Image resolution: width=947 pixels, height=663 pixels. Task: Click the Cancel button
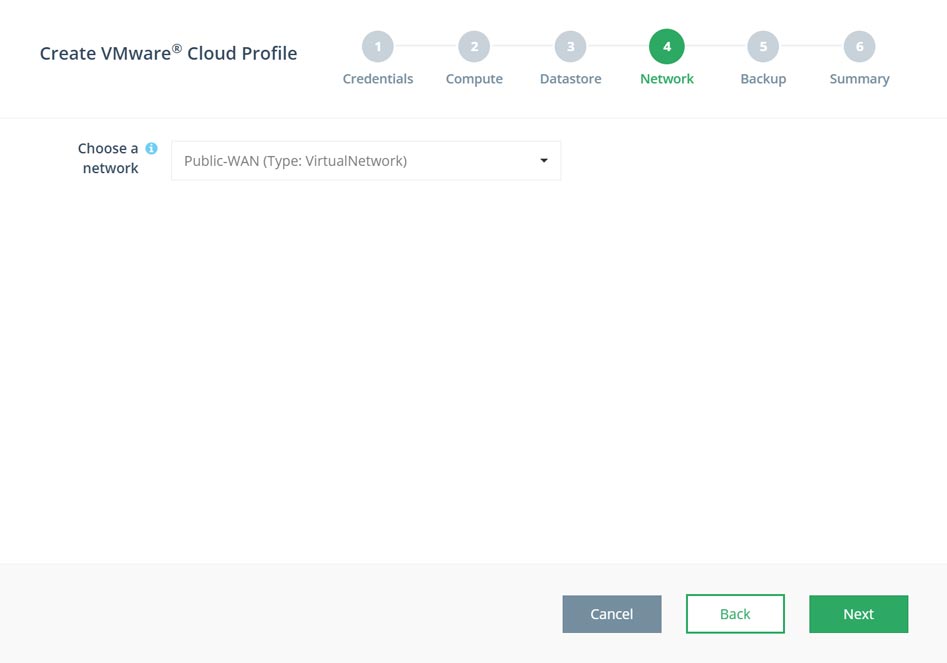612,614
